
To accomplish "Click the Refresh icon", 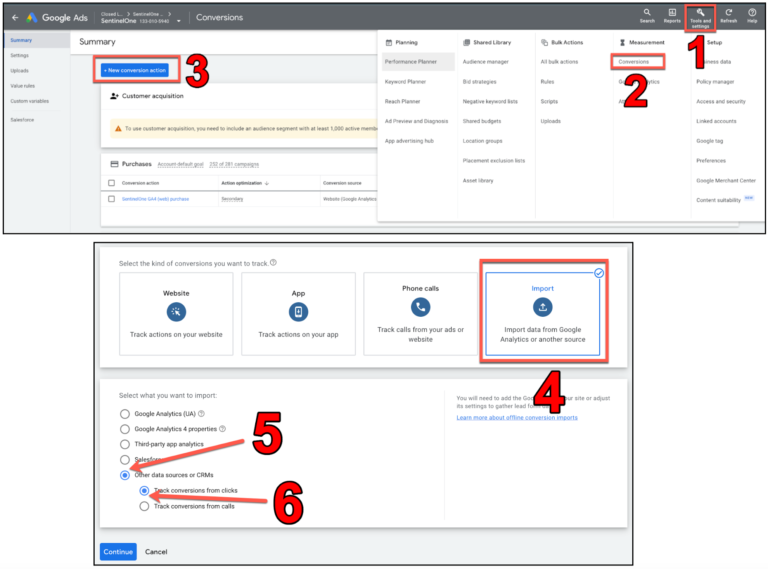I will tap(728, 13).
